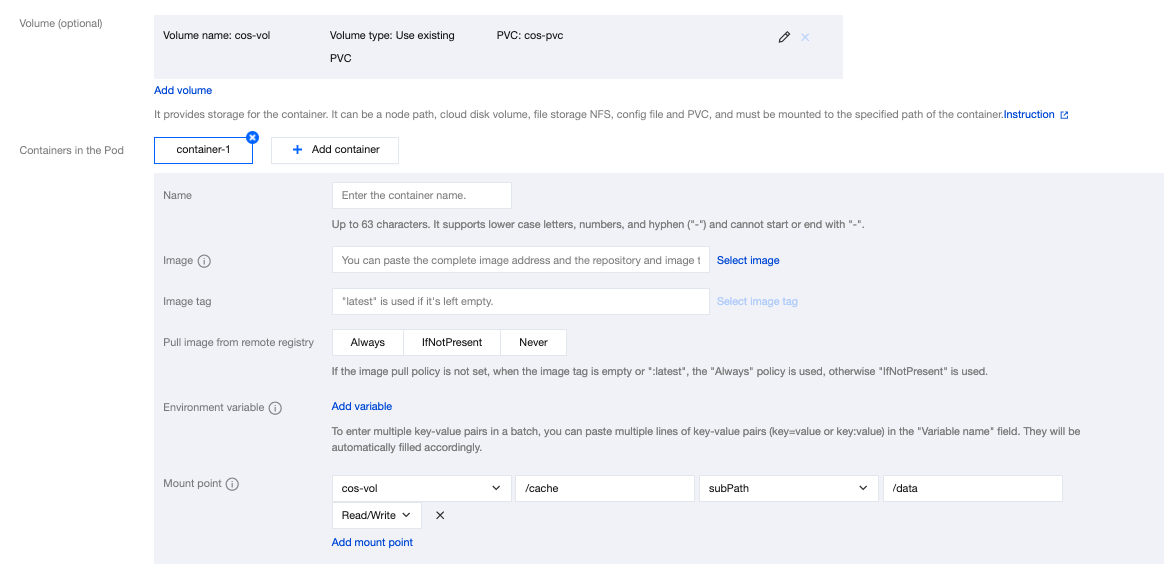Viewport: 1173px width, 564px height.
Task: Click the Select image link
Action: click(x=748, y=260)
